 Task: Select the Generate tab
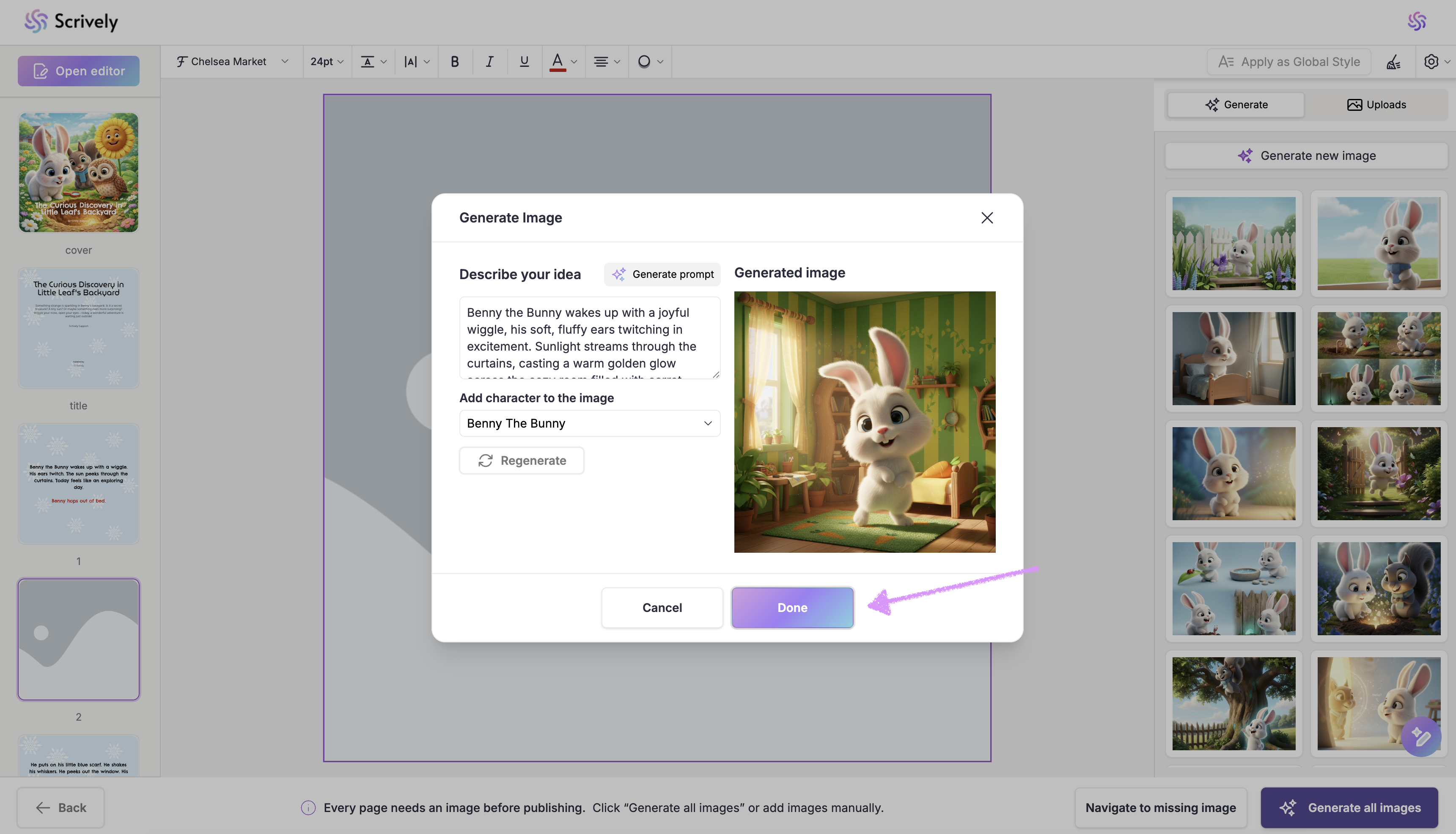(x=1236, y=105)
